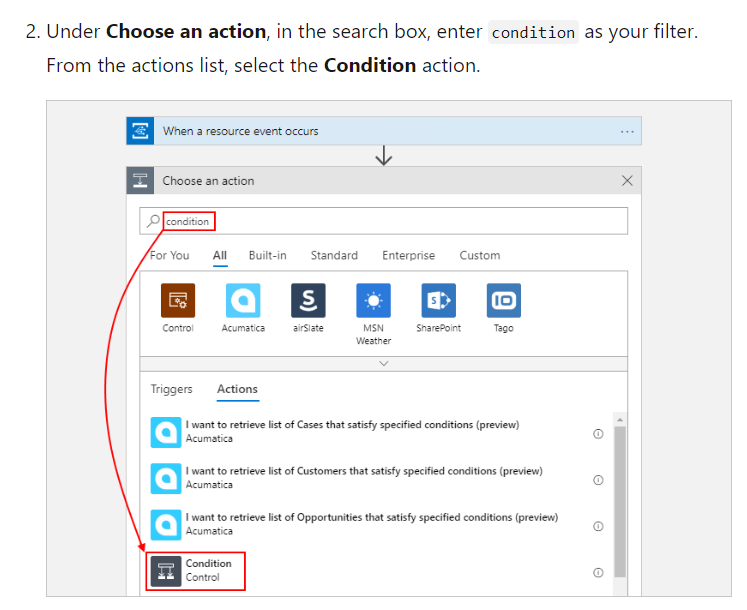Focus the condition search box

coord(384,221)
